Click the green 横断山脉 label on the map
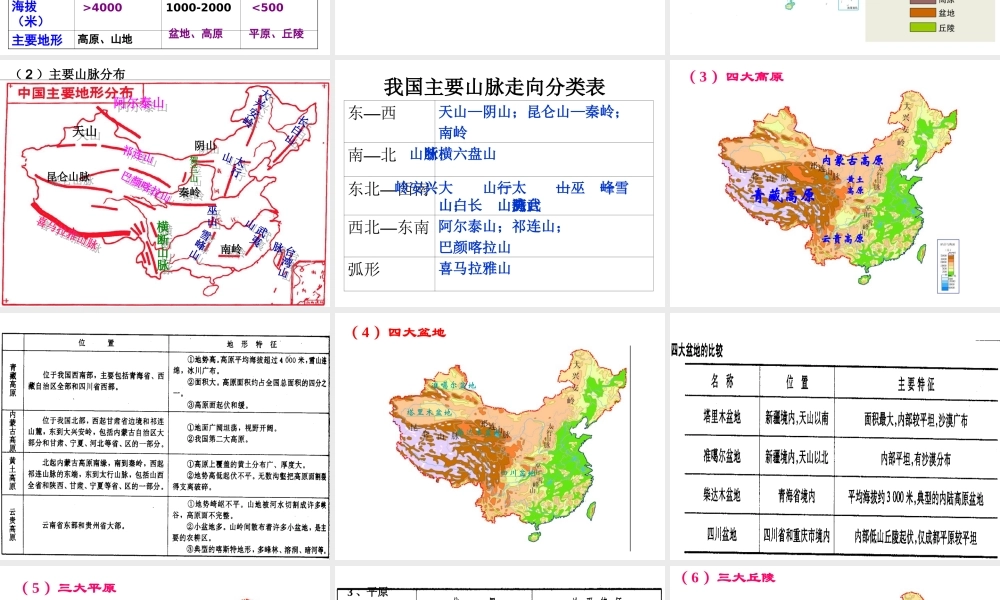The width and height of the screenshot is (1000, 600). point(163,245)
